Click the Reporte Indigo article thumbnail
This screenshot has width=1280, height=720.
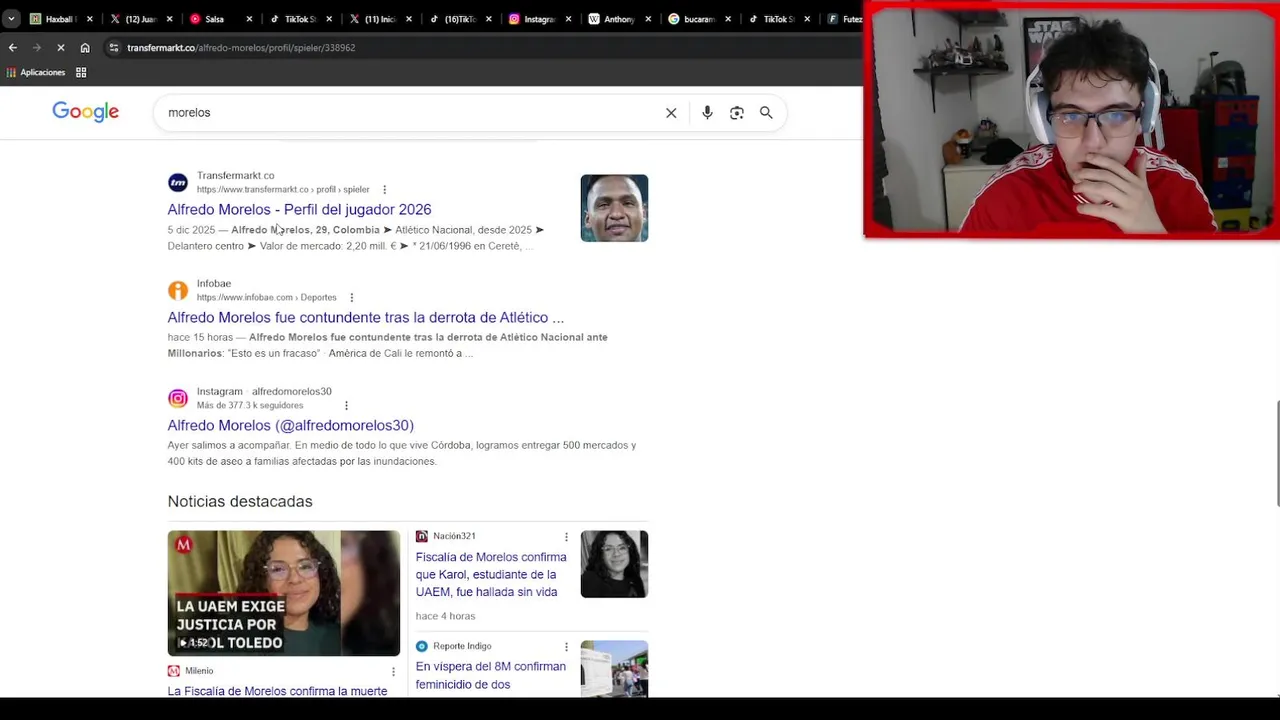(614, 668)
